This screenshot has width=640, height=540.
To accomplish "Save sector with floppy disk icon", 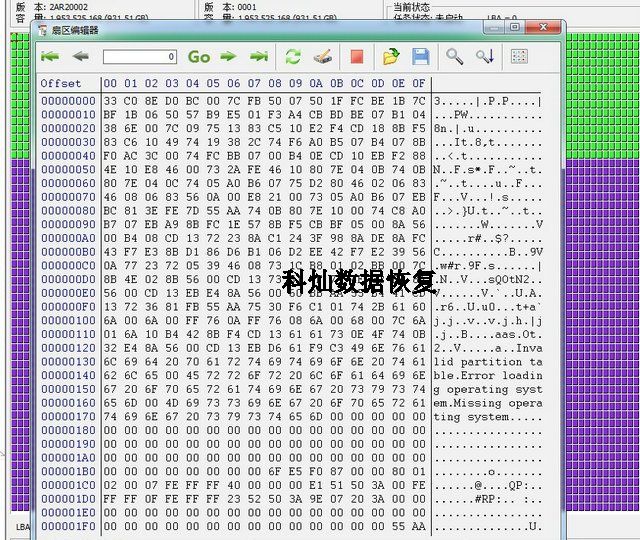I will [420, 56].
